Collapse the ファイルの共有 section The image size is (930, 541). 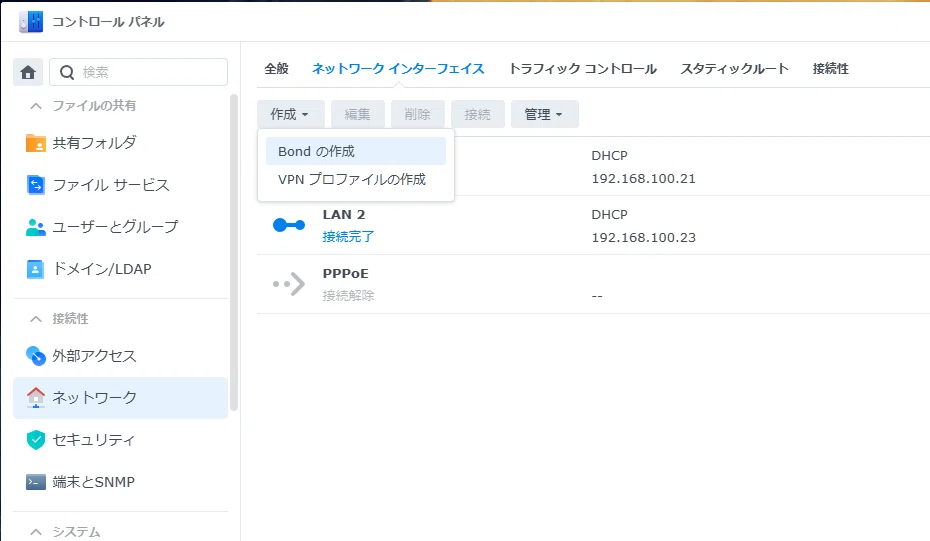tap(36, 106)
